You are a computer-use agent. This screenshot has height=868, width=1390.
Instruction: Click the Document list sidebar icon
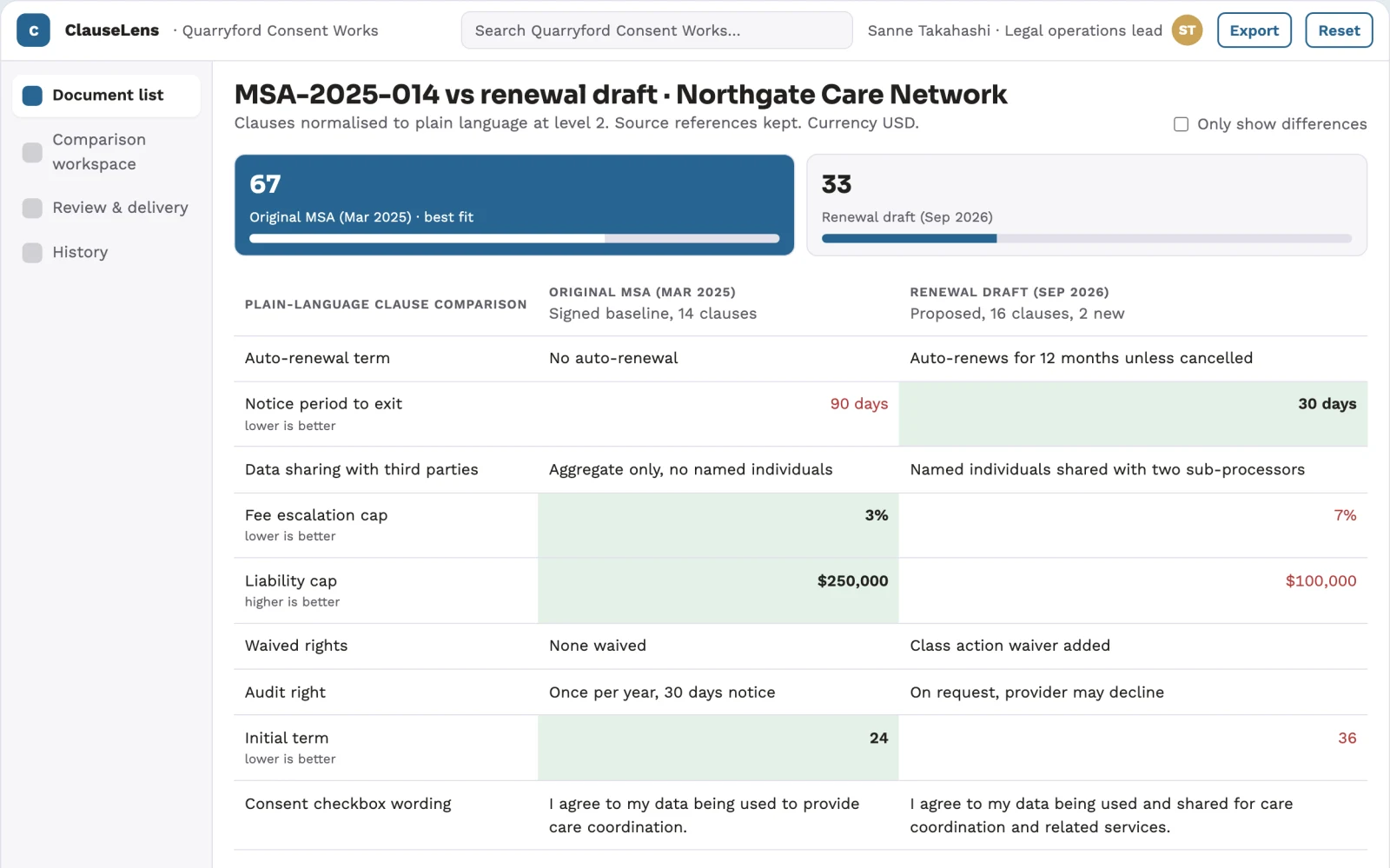pos(32,96)
